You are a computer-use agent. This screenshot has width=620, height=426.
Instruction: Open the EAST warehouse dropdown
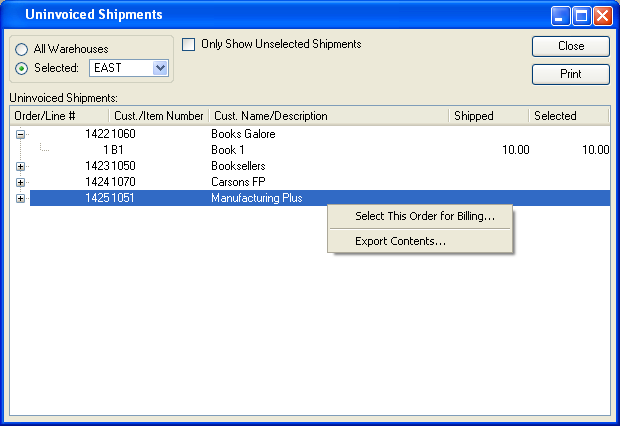point(160,68)
